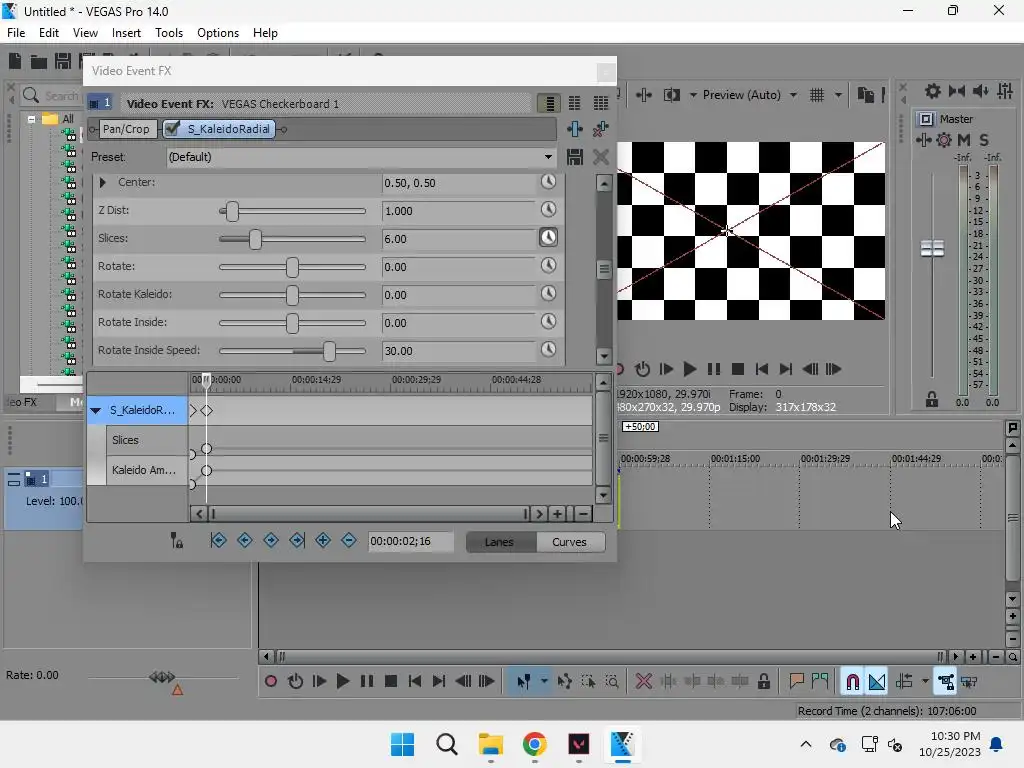1024x768 pixels.
Task: Open Preview (Auto) quality dropdown
Action: point(793,95)
